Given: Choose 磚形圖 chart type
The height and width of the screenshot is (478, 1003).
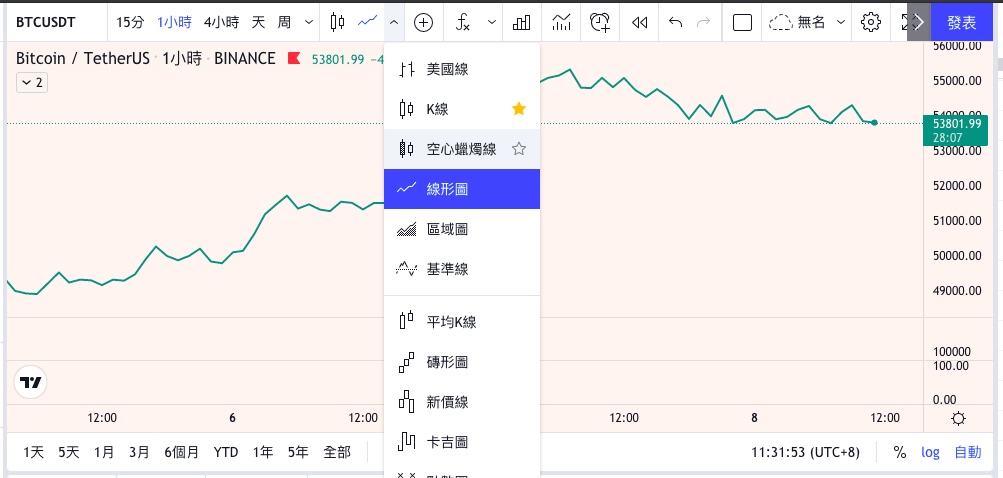Looking at the screenshot, I should 462,362.
